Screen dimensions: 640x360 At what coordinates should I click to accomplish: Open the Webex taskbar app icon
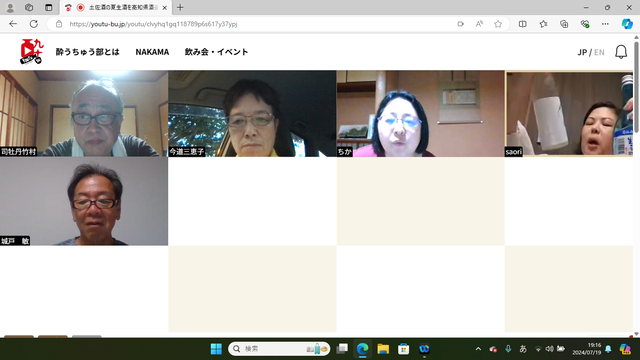pyautogui.click(x=424, y=349)
